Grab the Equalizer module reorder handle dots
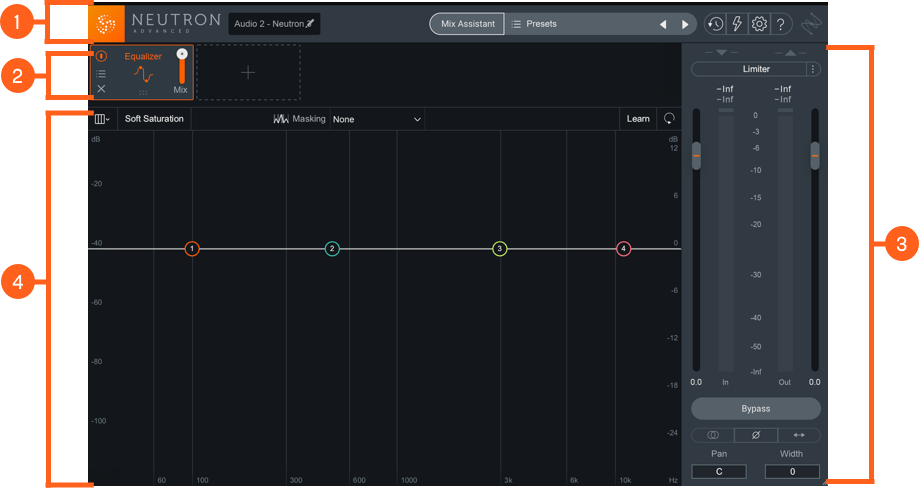The width and height of the screenshot is (919, 488). point(143,93)
